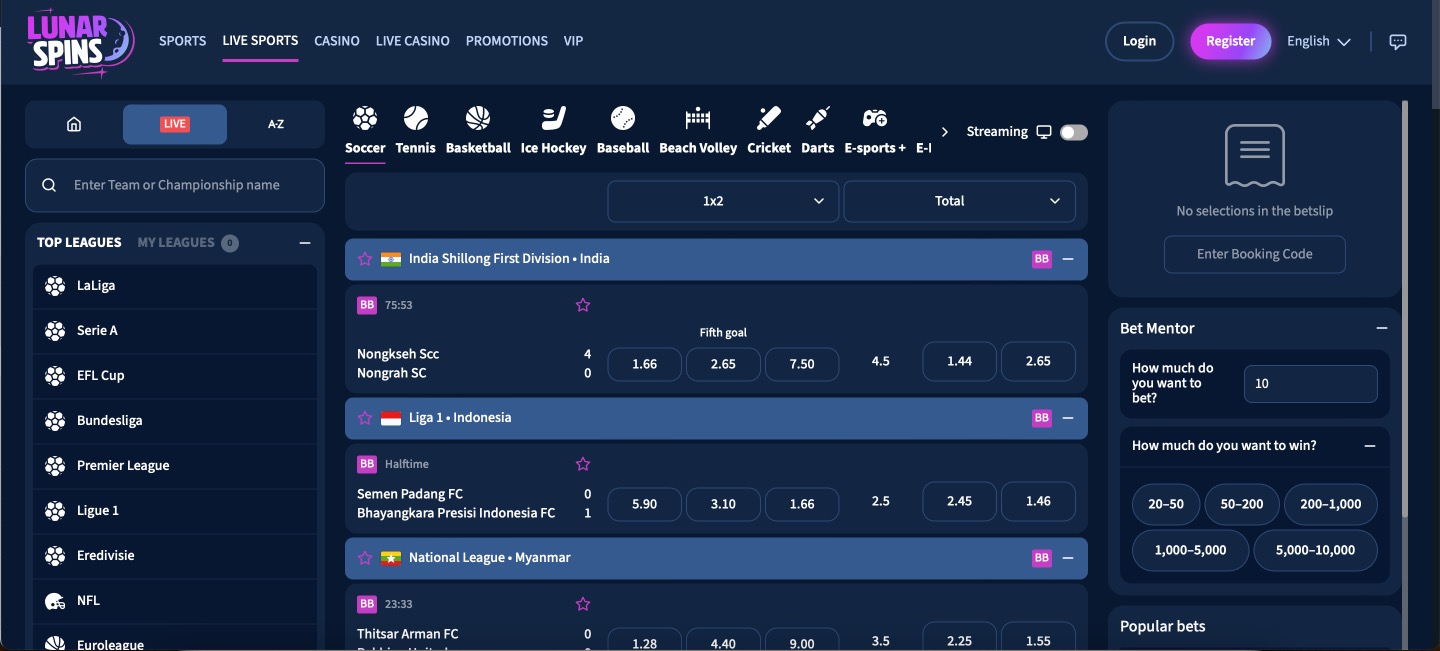Image resolution: width=1440 pixels, height=651 pixels.
Task: Open the Total market dropdown
Action: pos(959,201)
